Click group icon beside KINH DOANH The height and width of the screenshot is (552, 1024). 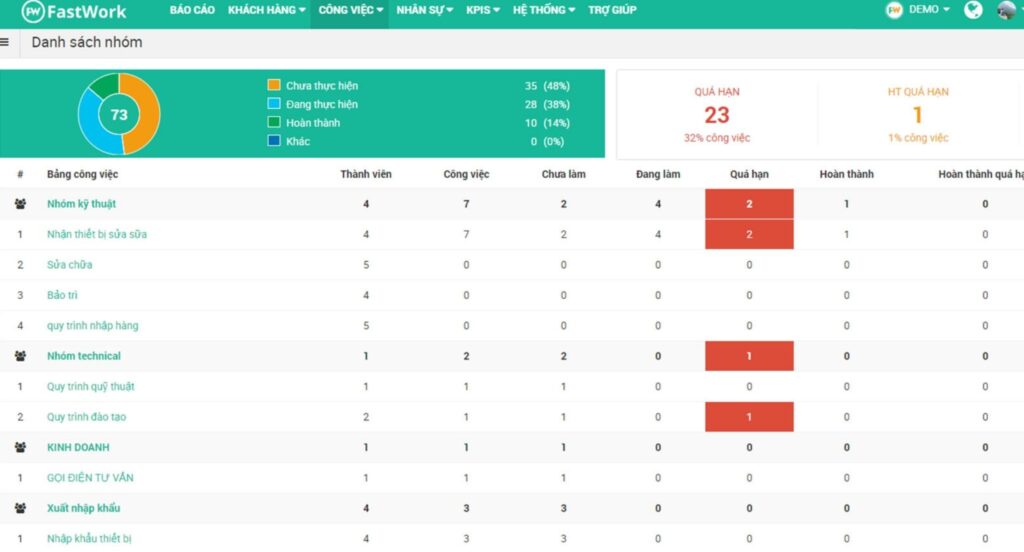[21, 447]
